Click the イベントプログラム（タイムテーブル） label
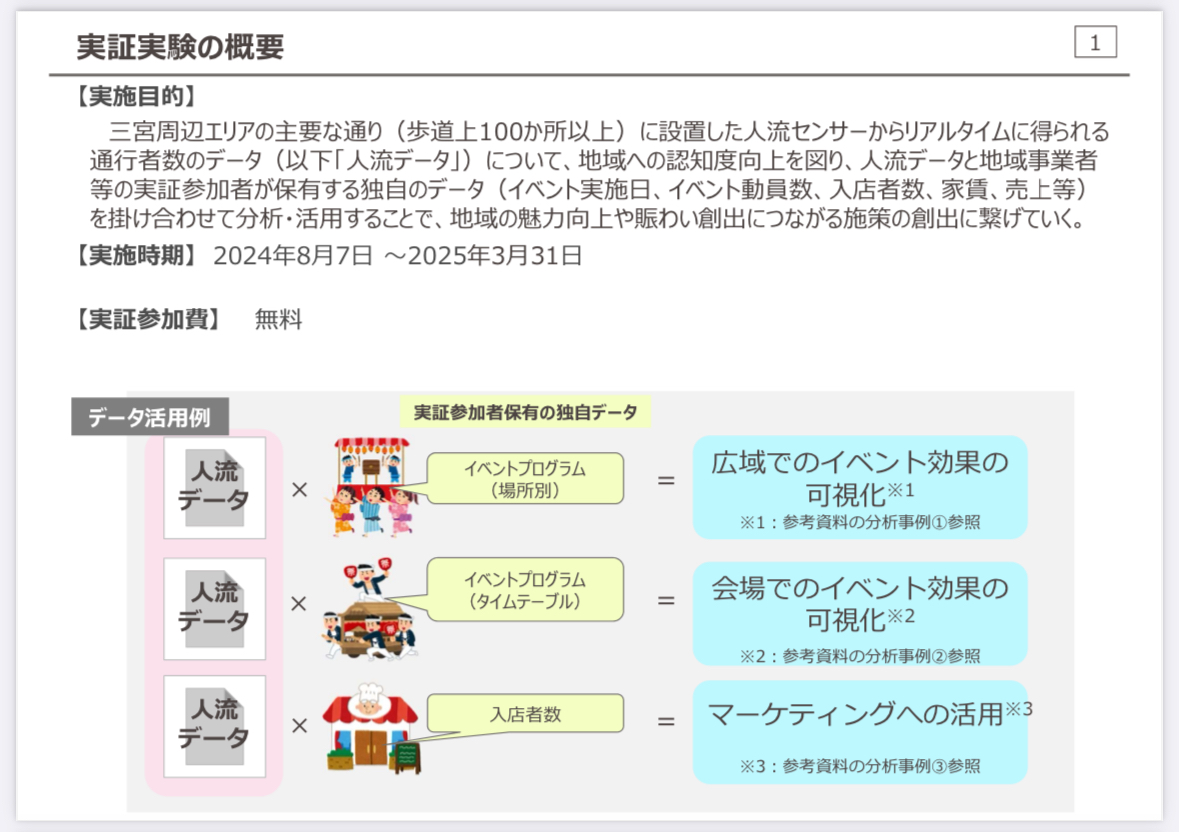Image resolution: width=1179 pixels, height=832 pixels. click(x=525, y=590)
